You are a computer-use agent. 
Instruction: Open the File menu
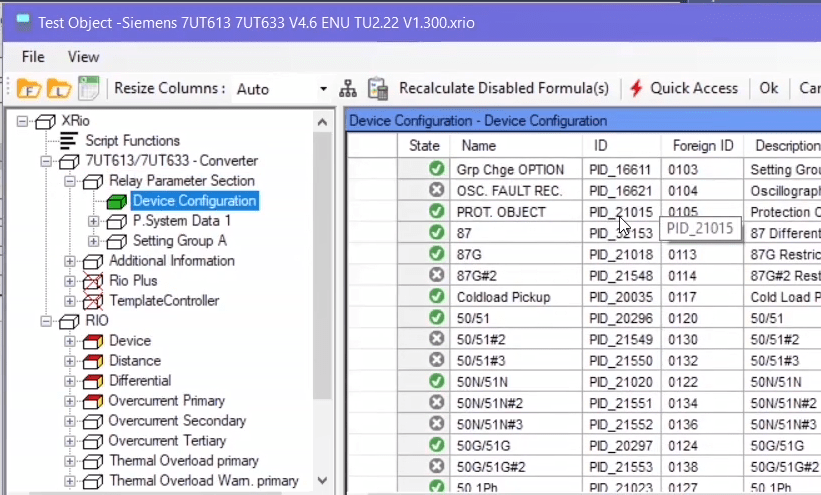point(33,57)
